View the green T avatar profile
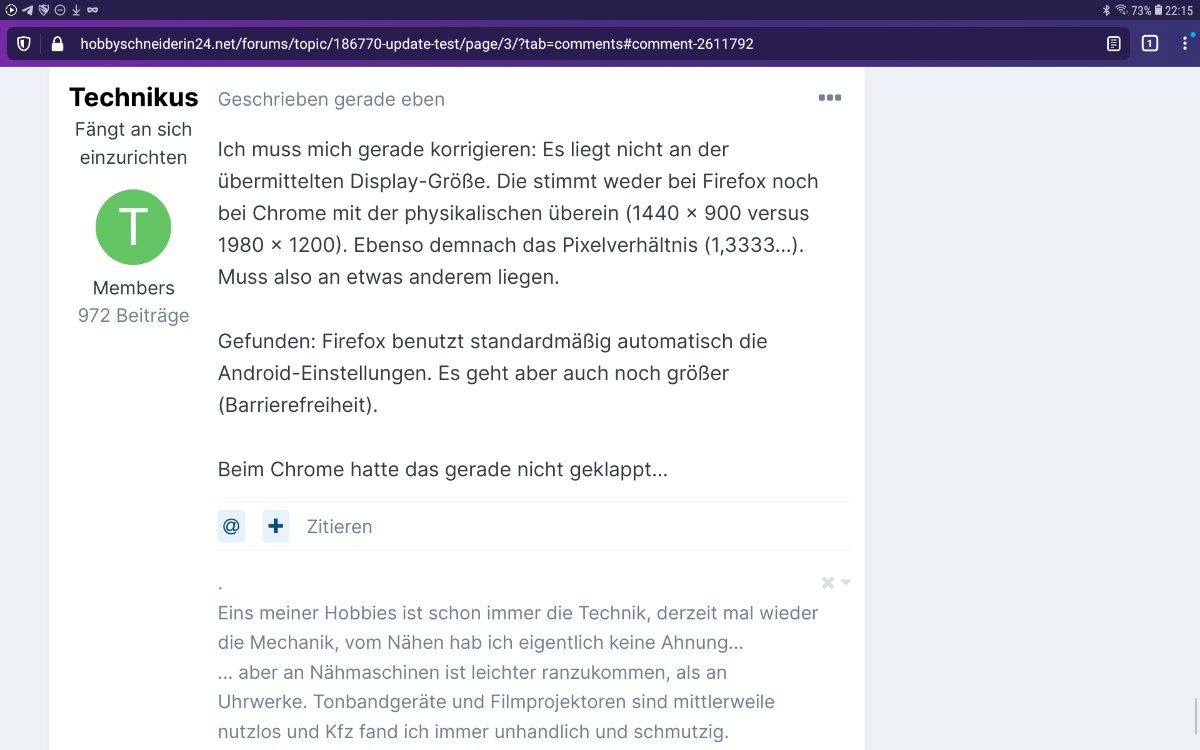The height and width of the screenshot is (750, 1200). pos(133,227)
